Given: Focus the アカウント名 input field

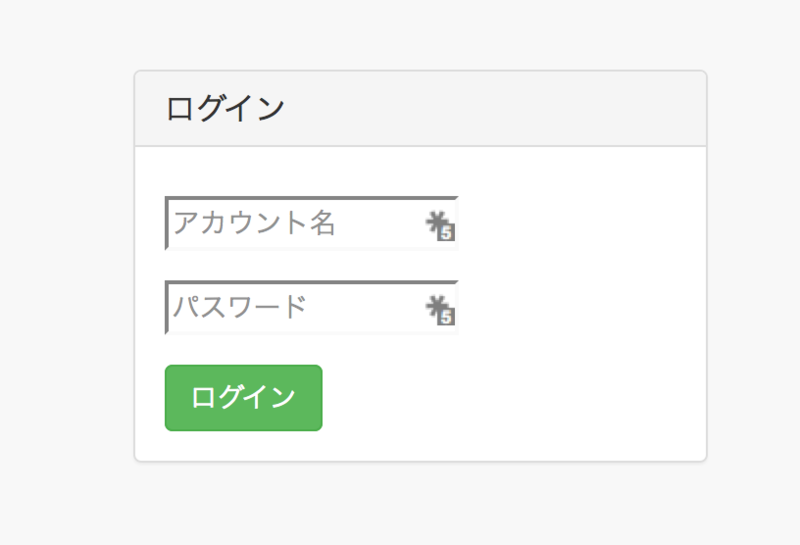Looking at the screenshot, I should [311, 223].
